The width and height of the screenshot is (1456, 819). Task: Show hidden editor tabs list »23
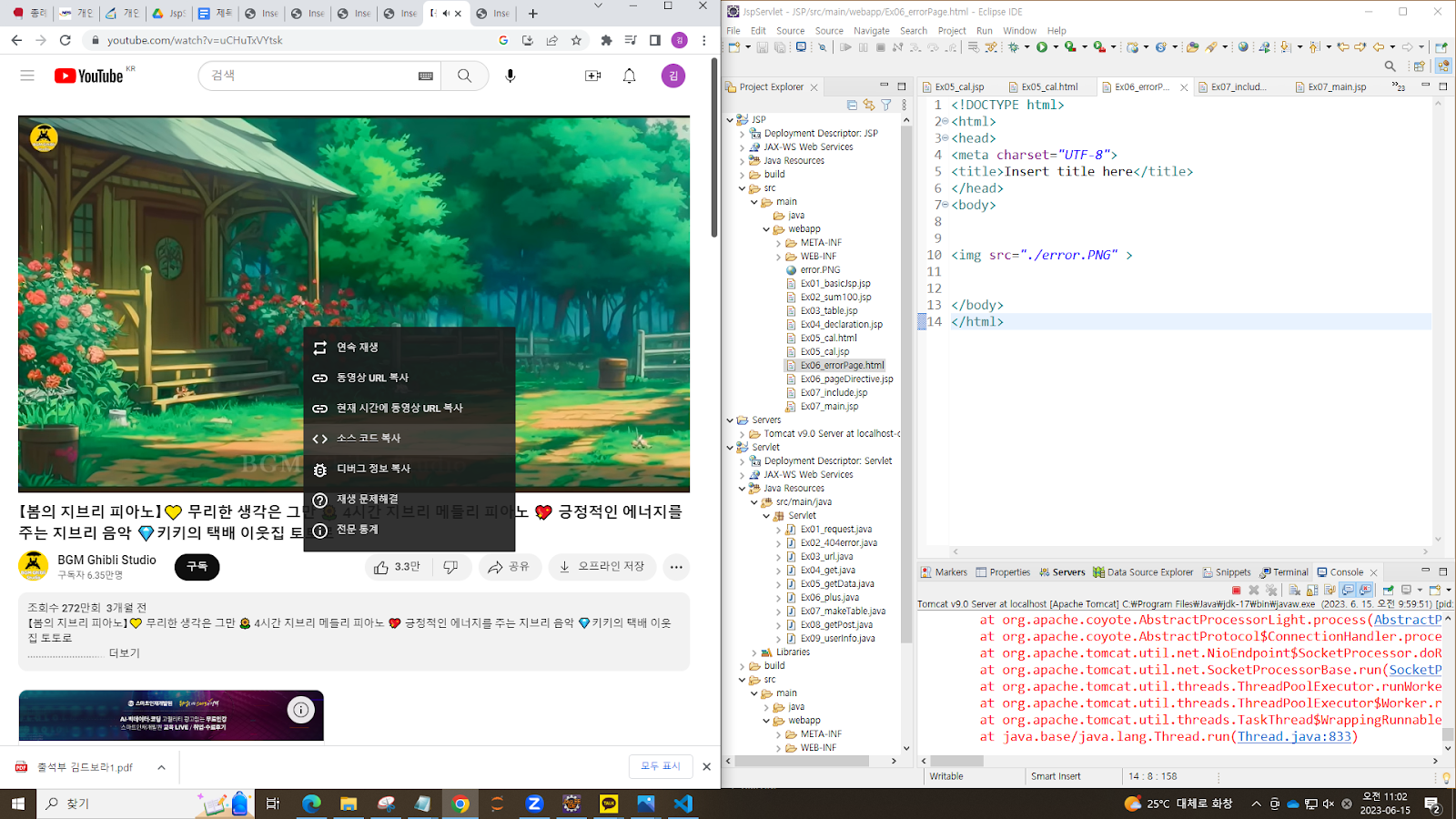click(1399, 86)
